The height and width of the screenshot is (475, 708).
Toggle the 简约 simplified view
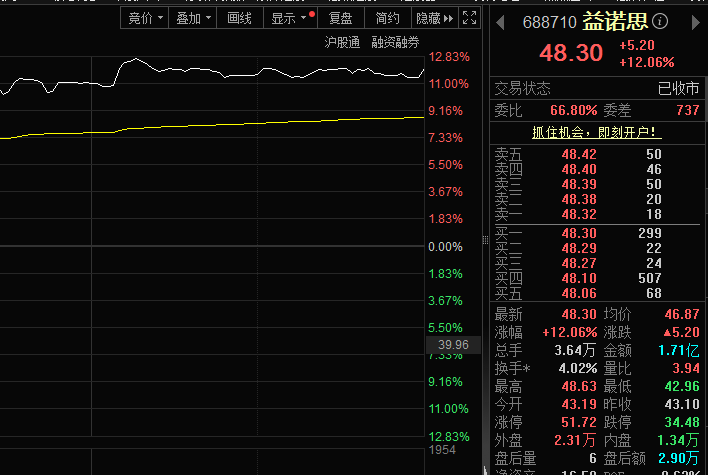(x=386, y=18)
